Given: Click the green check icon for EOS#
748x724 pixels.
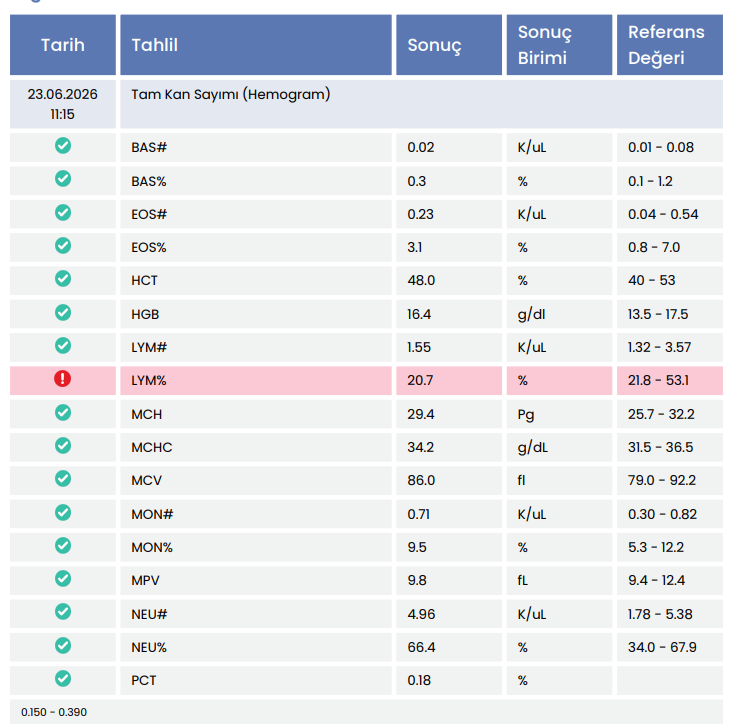Looking at the screenshot, I should tap(63, 212).
